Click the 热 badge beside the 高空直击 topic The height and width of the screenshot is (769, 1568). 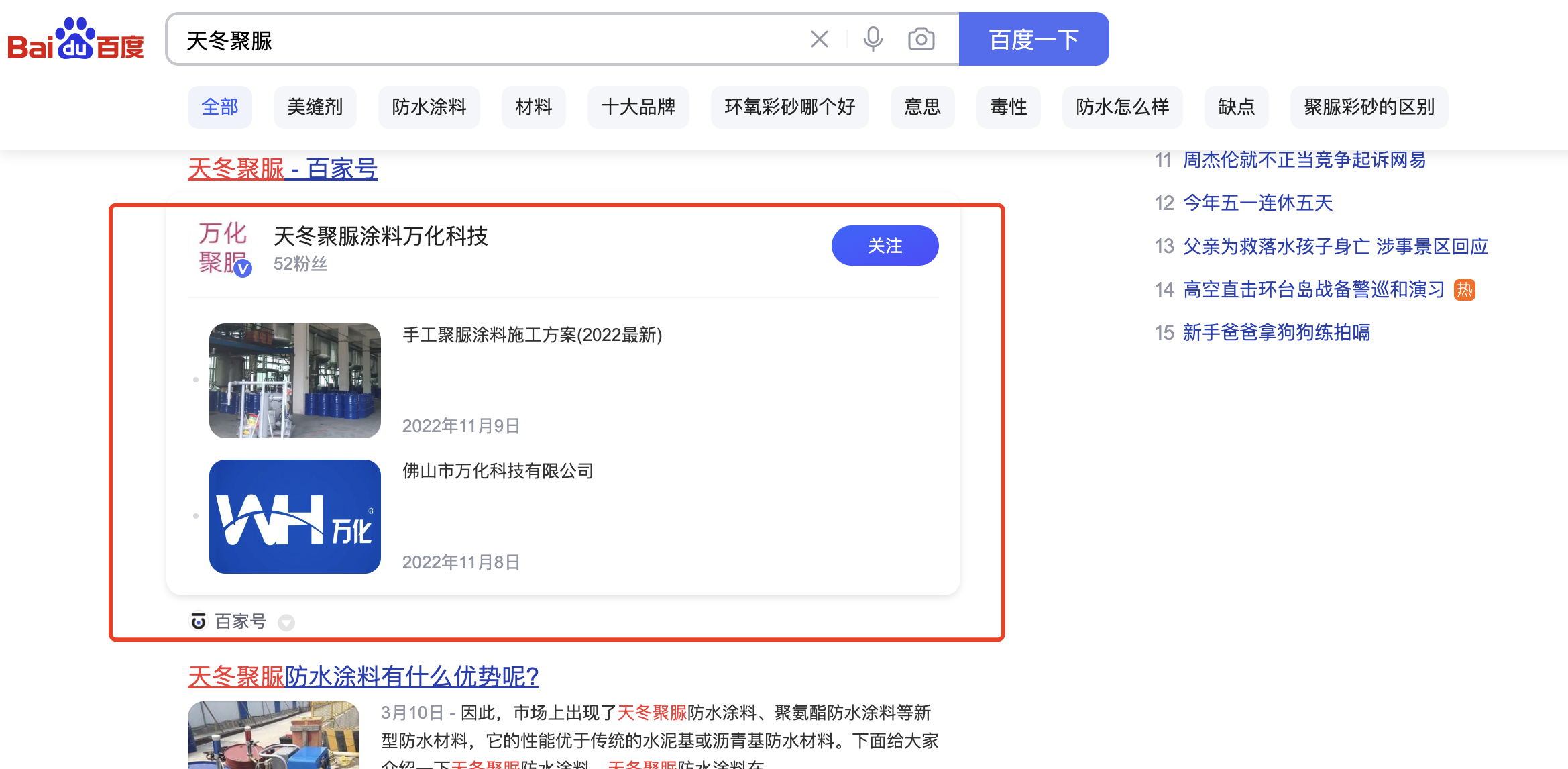pos(1465,290)
